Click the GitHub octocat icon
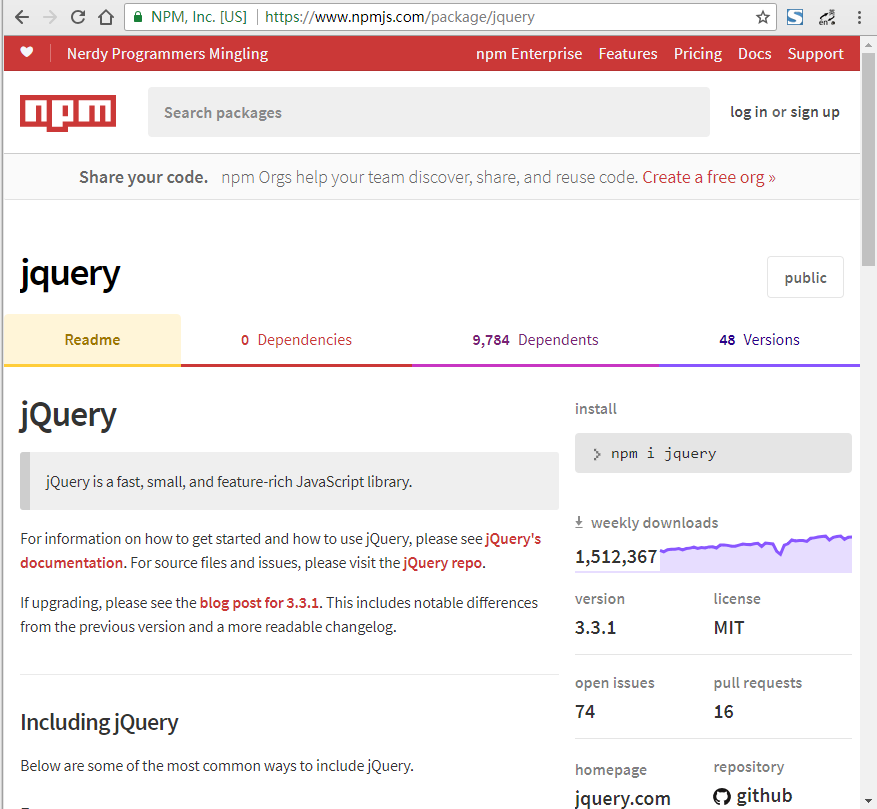The height and width of the screenshot is (809, 877). coord(722,796)
